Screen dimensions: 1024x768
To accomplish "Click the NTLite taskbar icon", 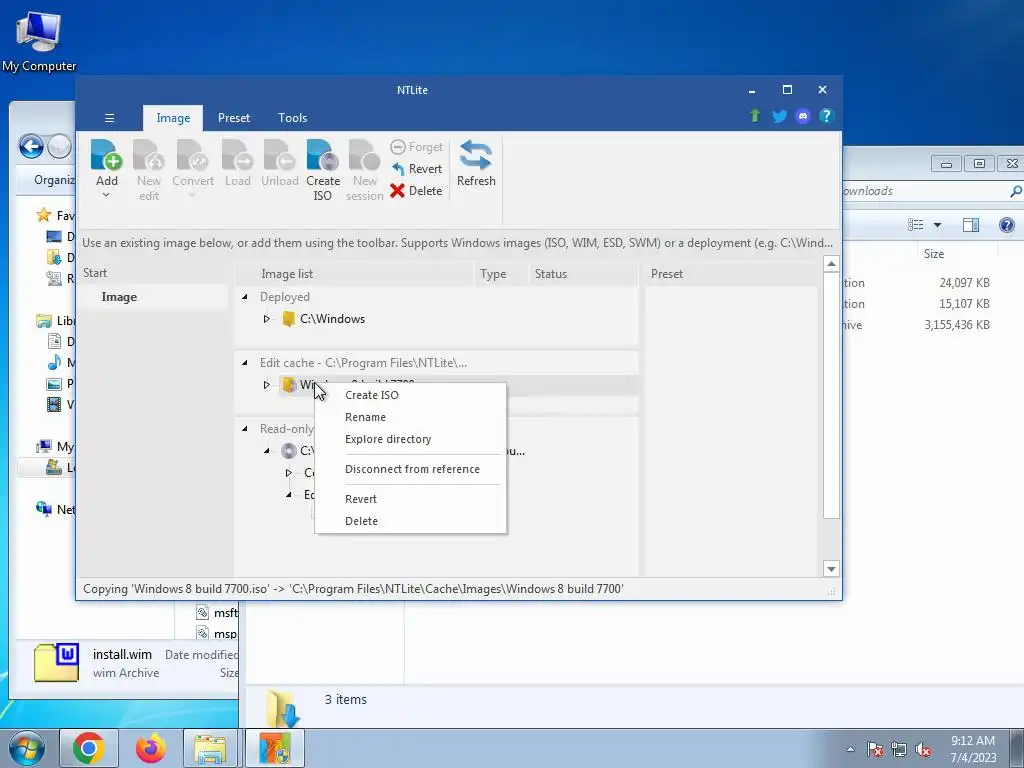I will [x=275, y=748].
